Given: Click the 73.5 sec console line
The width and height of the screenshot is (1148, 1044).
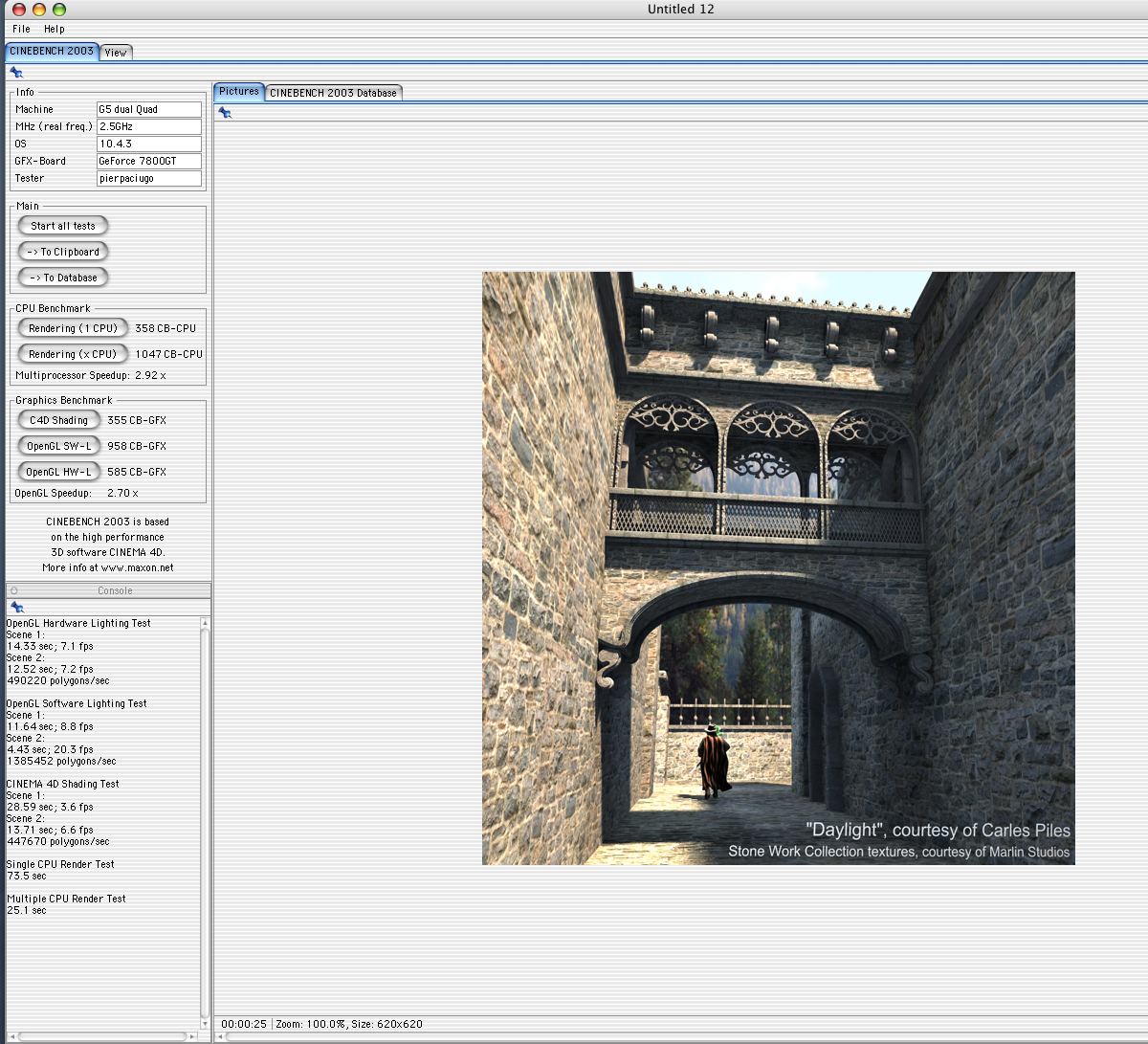Looking at the screenshot, I should coord(26,876).
